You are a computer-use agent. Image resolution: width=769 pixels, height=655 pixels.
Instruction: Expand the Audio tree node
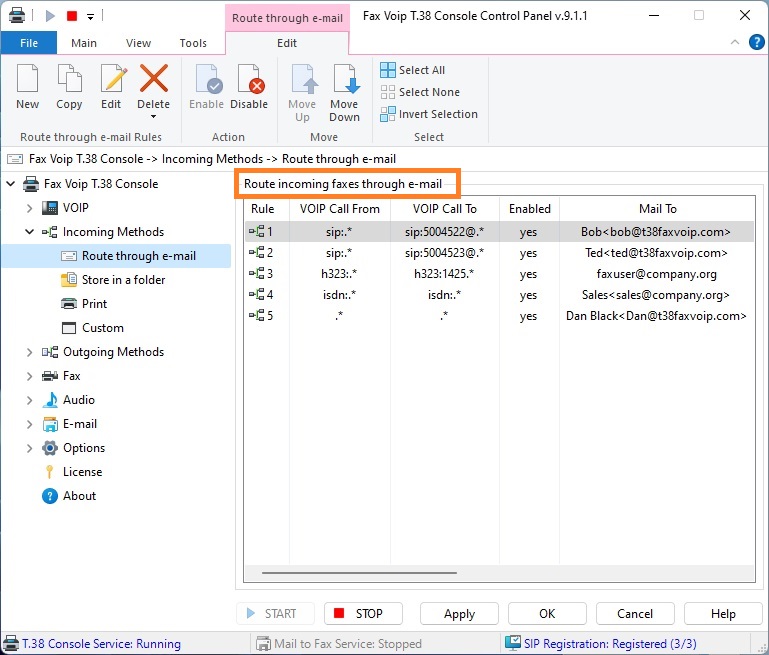click(x=29, y=400)
